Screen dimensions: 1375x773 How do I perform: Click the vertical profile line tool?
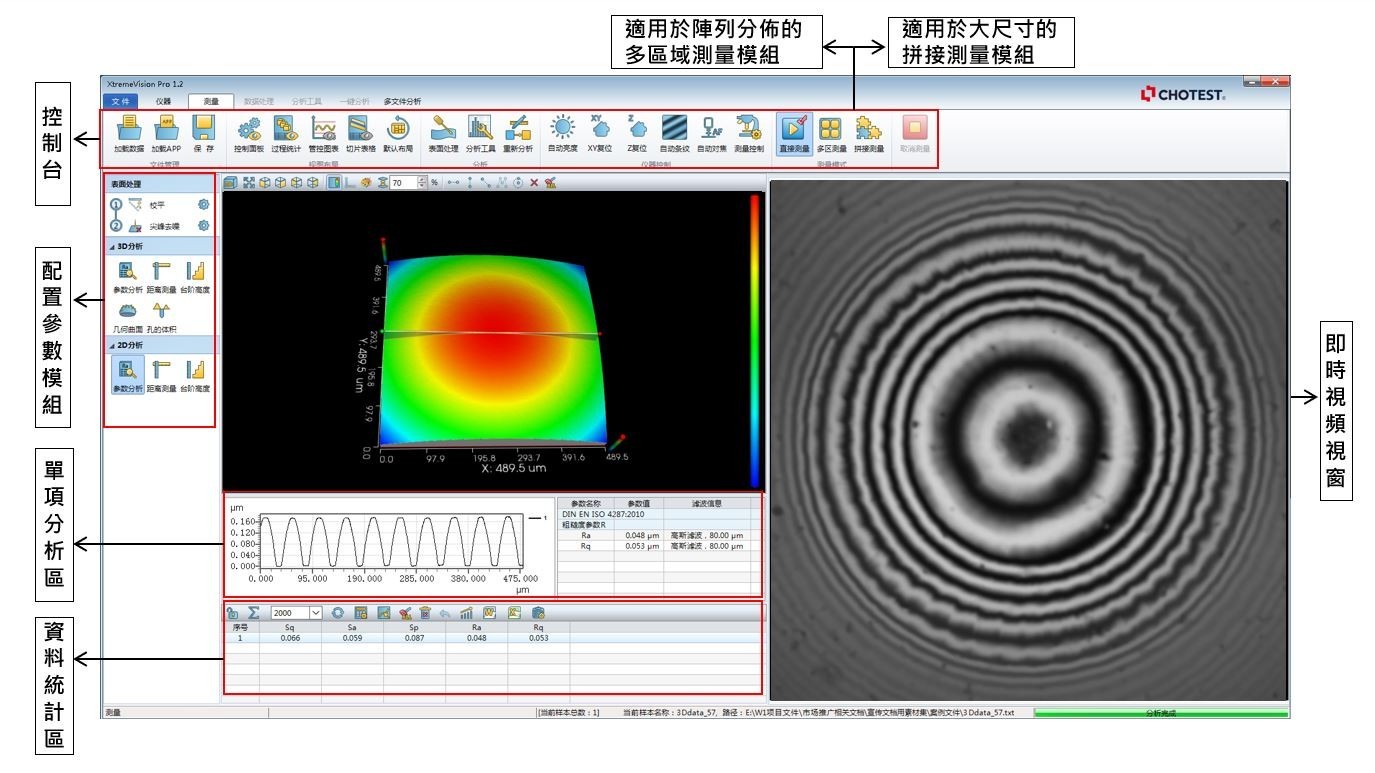tap(471, 183)
